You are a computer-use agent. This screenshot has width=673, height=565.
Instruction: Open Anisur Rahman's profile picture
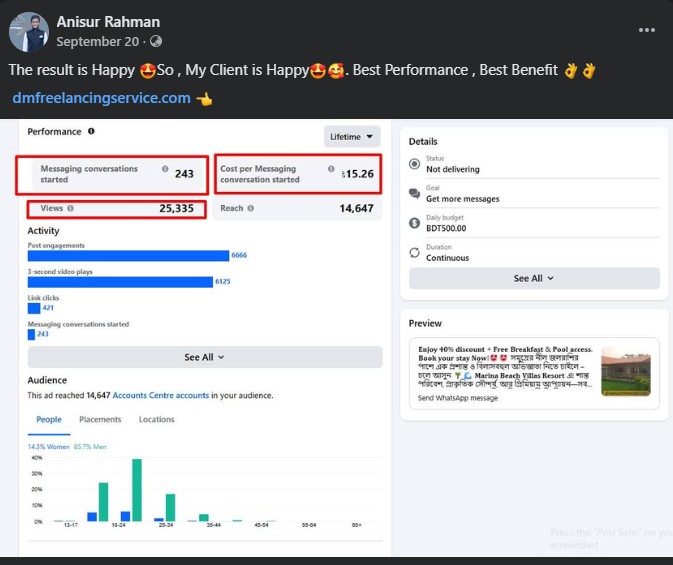pyautogui.click(x=29, y=32)
